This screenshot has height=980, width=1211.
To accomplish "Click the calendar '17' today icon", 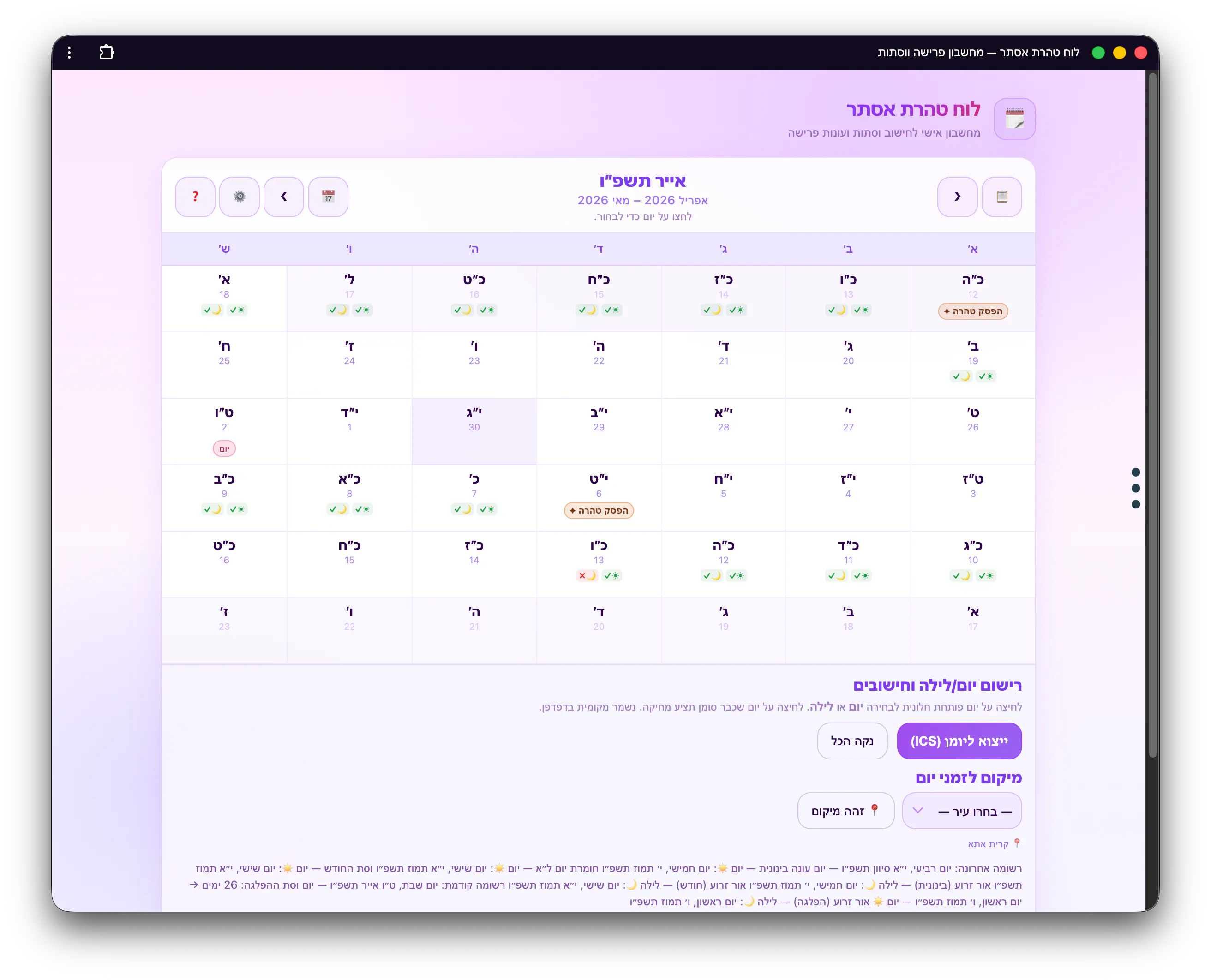I will pos(328,197).
